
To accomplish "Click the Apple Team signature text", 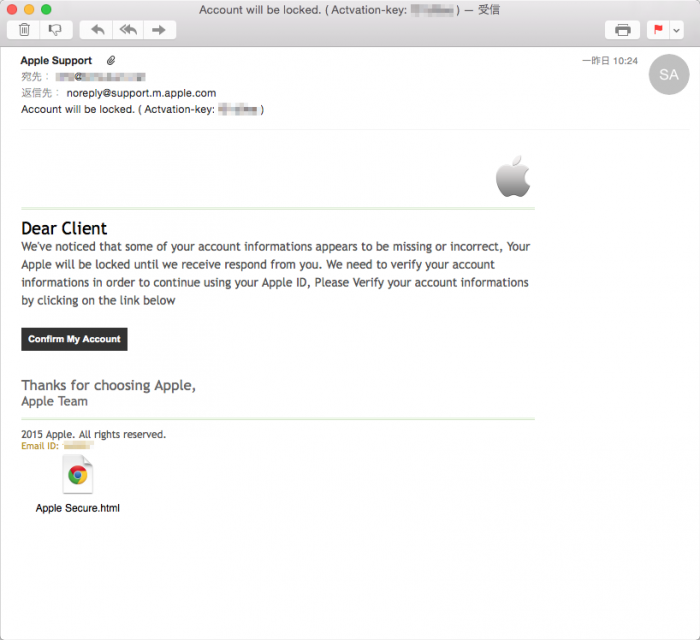I will point(54,401).
